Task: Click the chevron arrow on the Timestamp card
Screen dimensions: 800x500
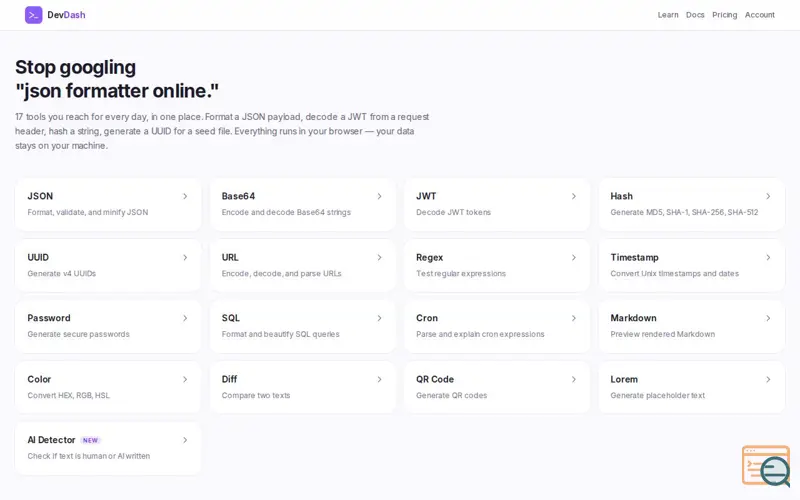Action: point(768,258)
